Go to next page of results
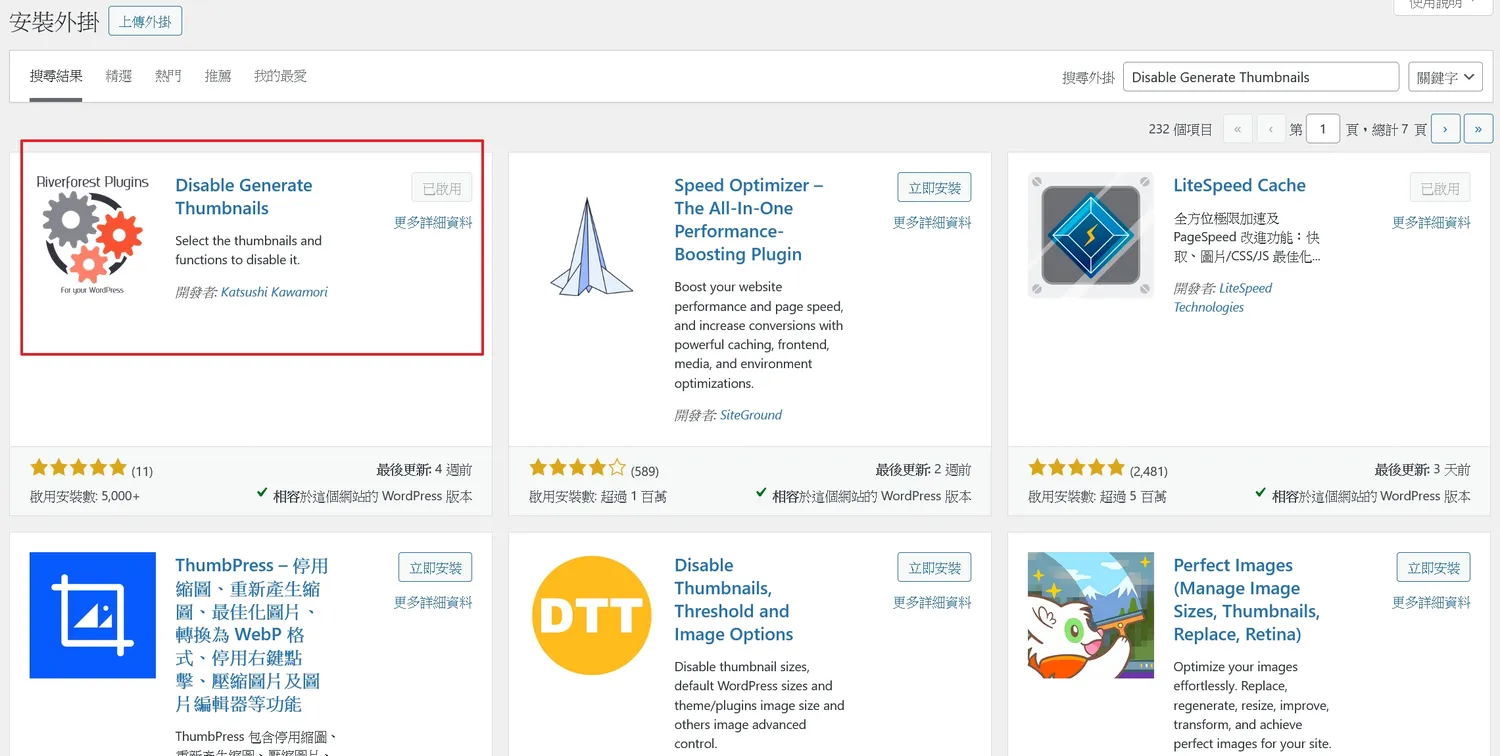 click(x=1445, y=129)
